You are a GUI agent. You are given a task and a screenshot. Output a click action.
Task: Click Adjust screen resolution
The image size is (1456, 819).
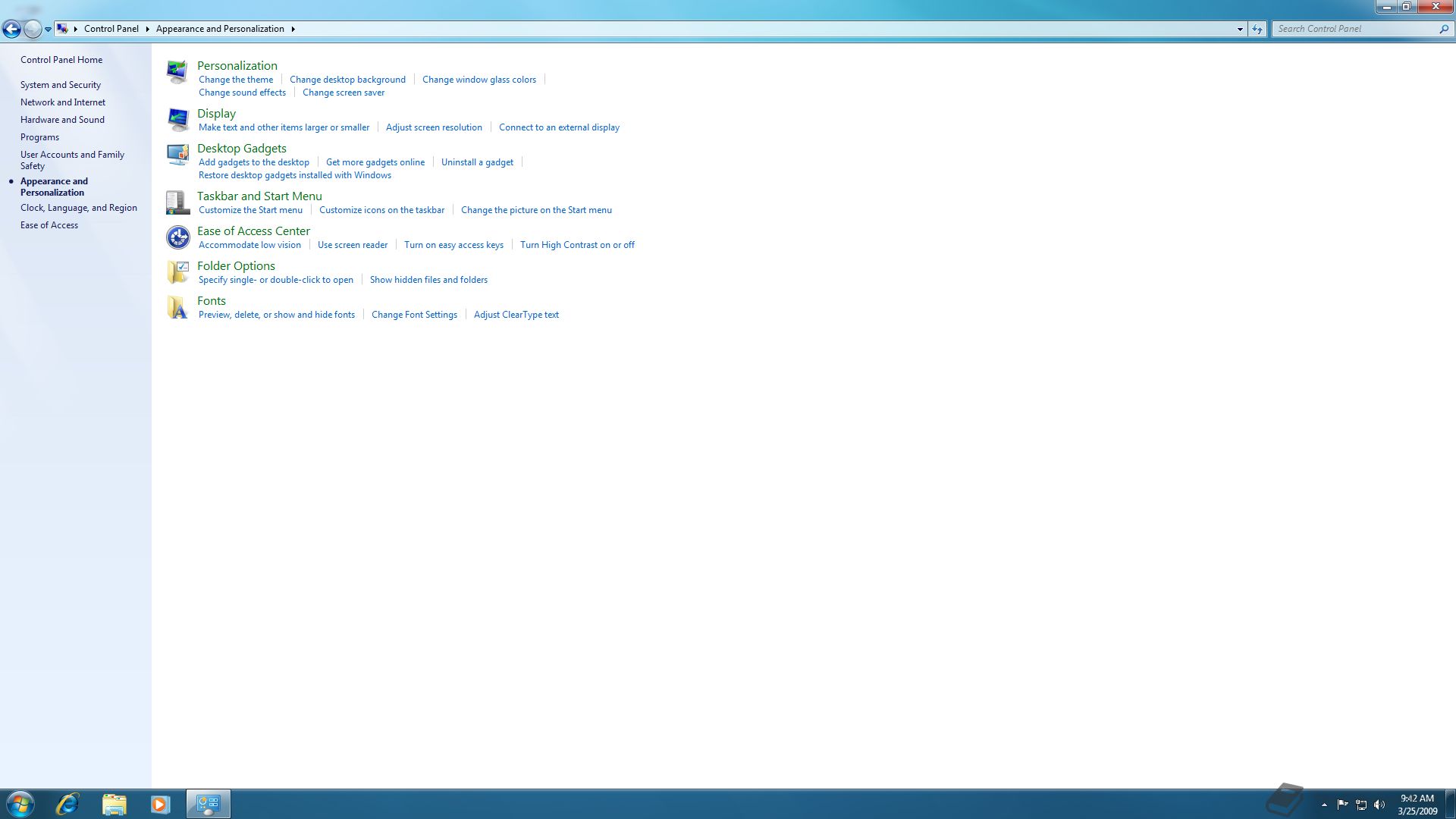pyautogui.click(x=434, y=127)
